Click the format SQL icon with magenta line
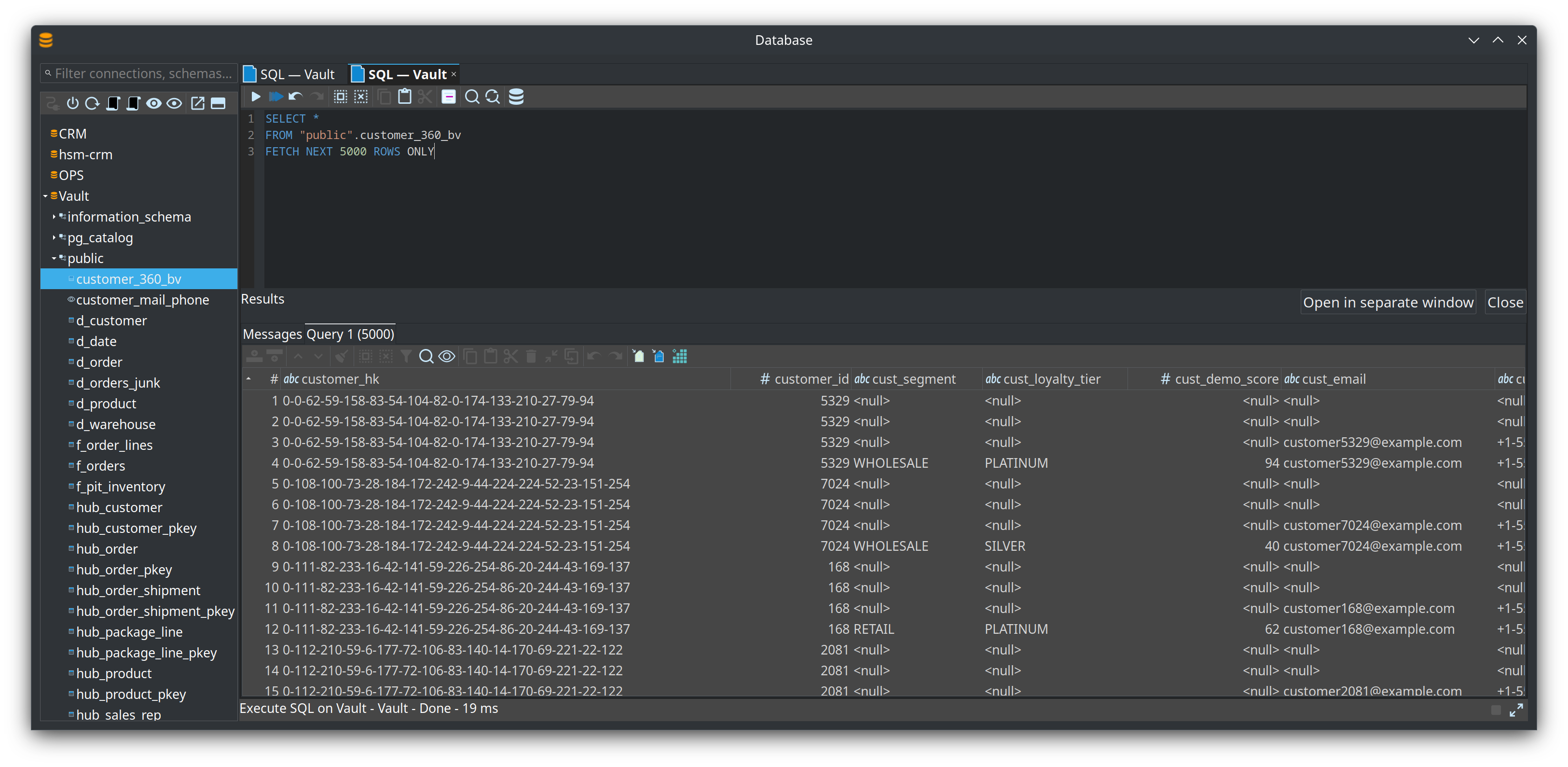 pyautogui.click(x=449, y=96)
